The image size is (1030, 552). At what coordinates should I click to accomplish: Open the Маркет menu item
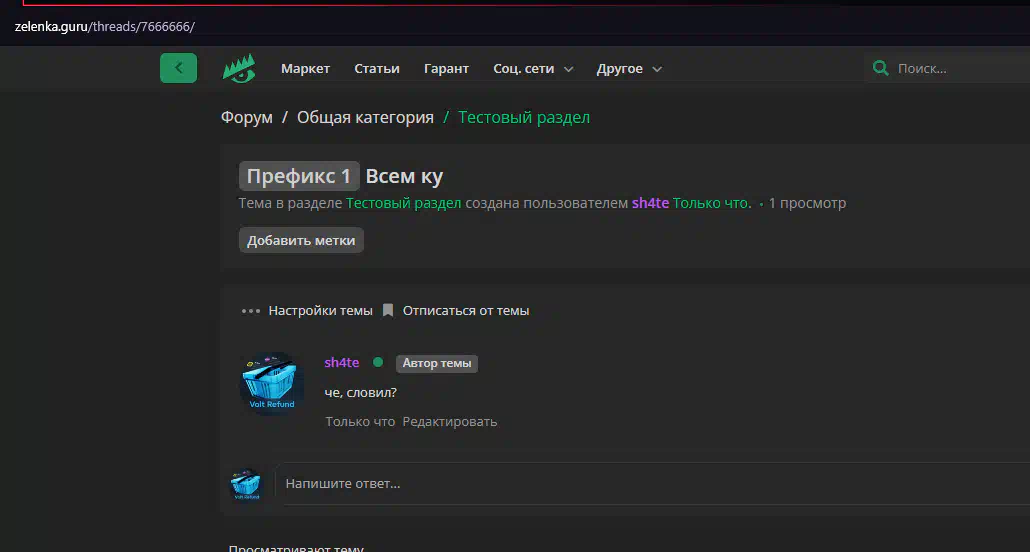point(305,68)
